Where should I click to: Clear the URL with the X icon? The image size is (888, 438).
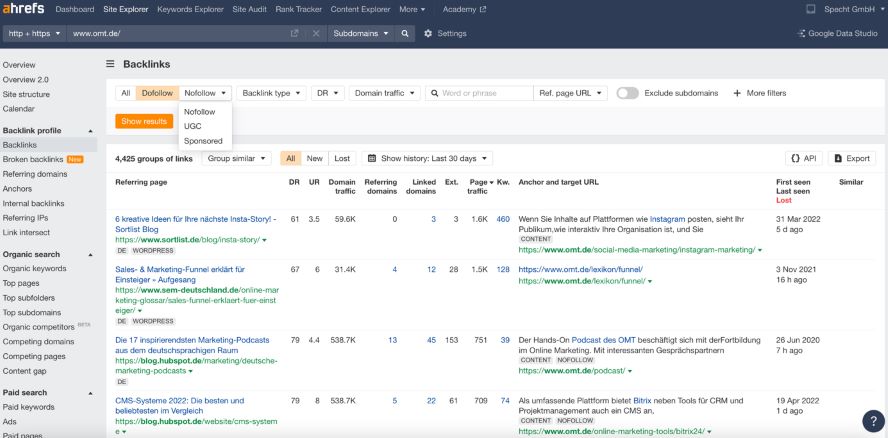click(316, 33)
